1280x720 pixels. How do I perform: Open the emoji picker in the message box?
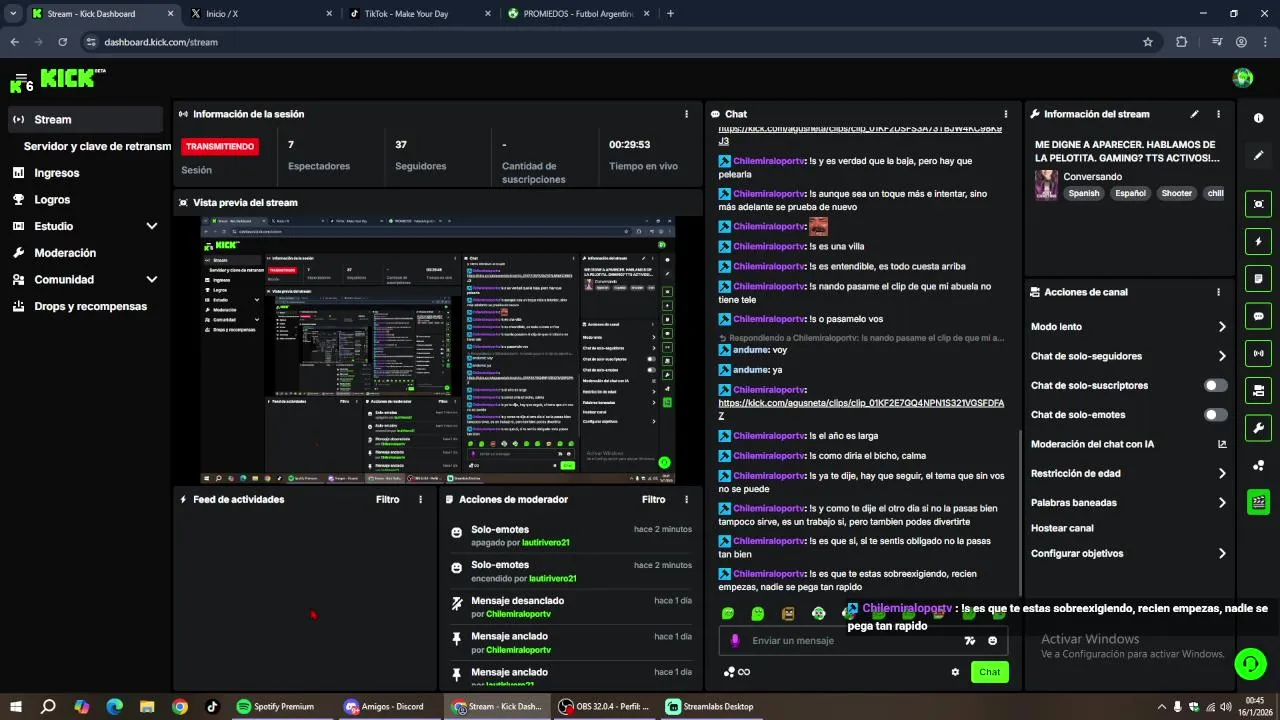pyautogui.click(x=992, y=641)
